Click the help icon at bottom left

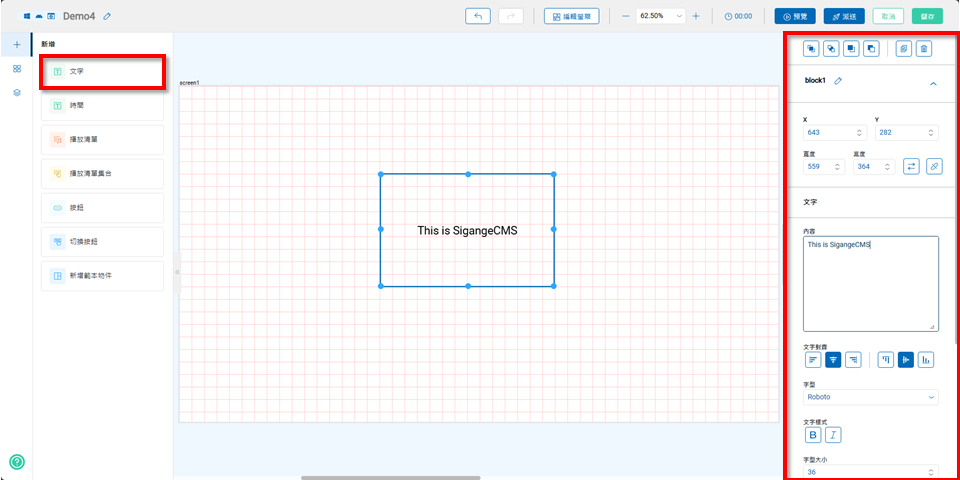coord(16,461)
